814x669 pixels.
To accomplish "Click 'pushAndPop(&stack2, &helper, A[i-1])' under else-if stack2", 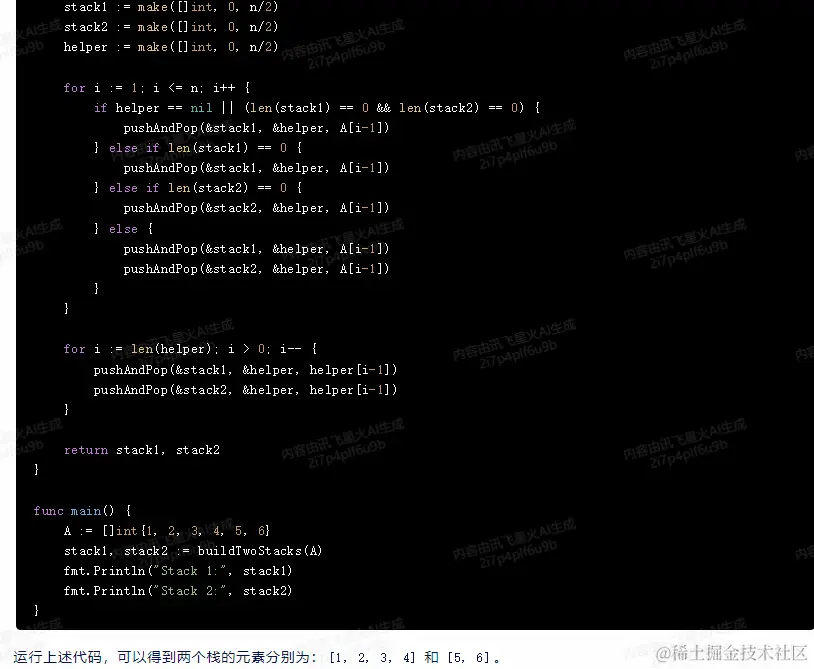I will [x=256, y=208].
